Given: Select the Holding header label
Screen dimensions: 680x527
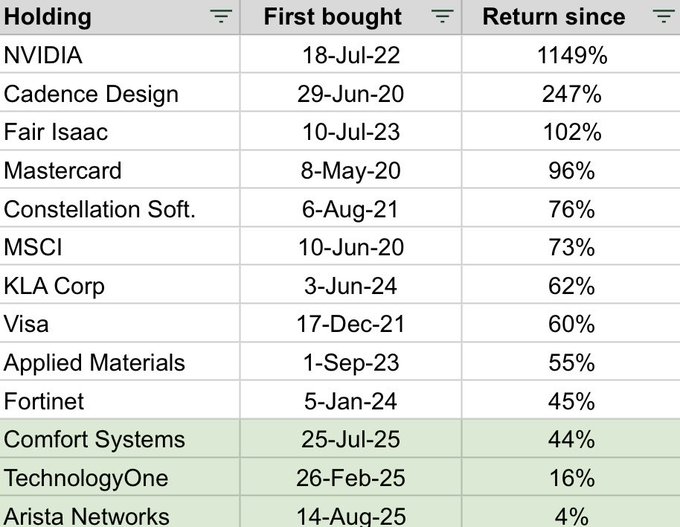Looking at the screenshot, I should tap(48, 17).
